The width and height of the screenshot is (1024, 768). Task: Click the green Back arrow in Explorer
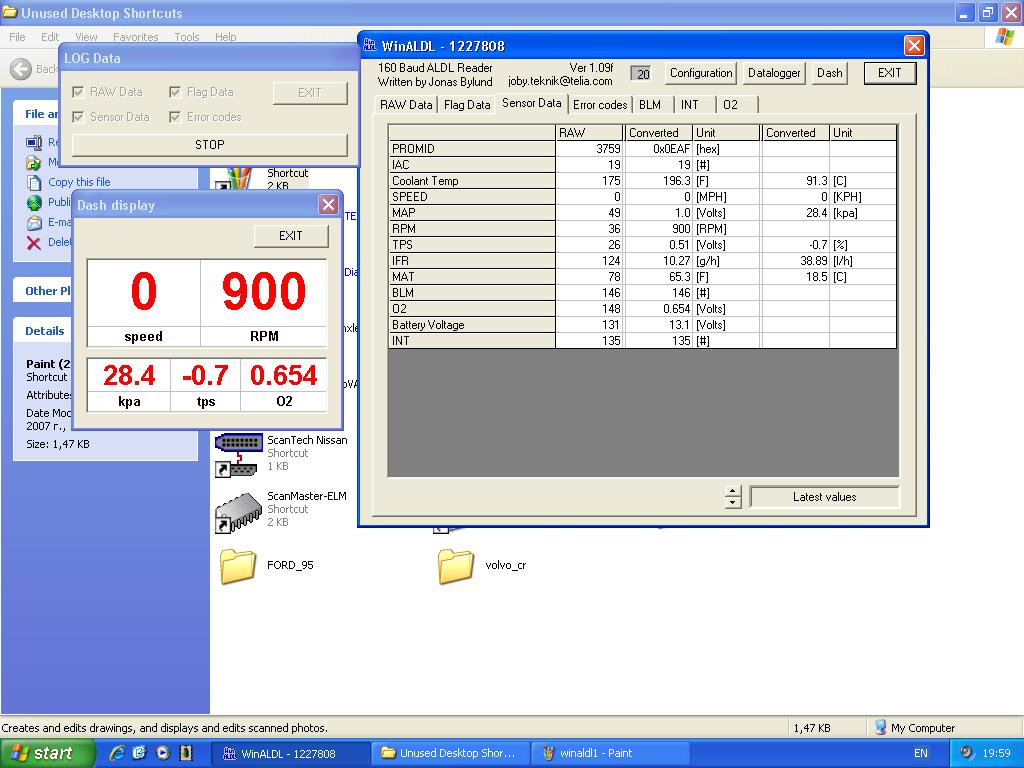click(21, 69)
